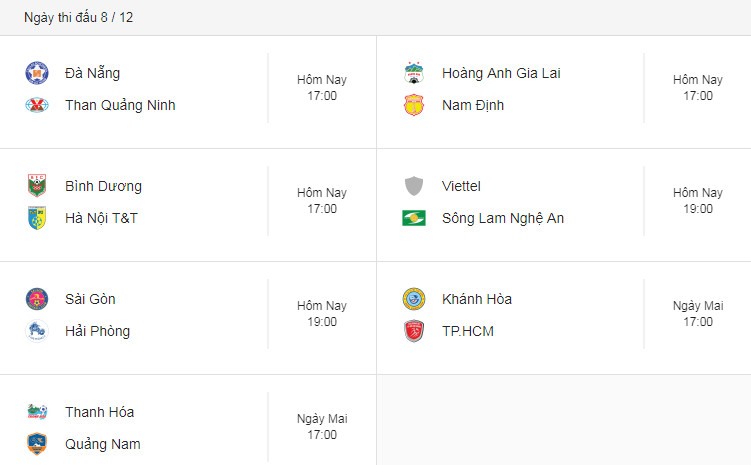The height and width of the screenshot is (465, 751).
Task: Click the Đà Nẵng team logo
Action: (x=37, y=72)
